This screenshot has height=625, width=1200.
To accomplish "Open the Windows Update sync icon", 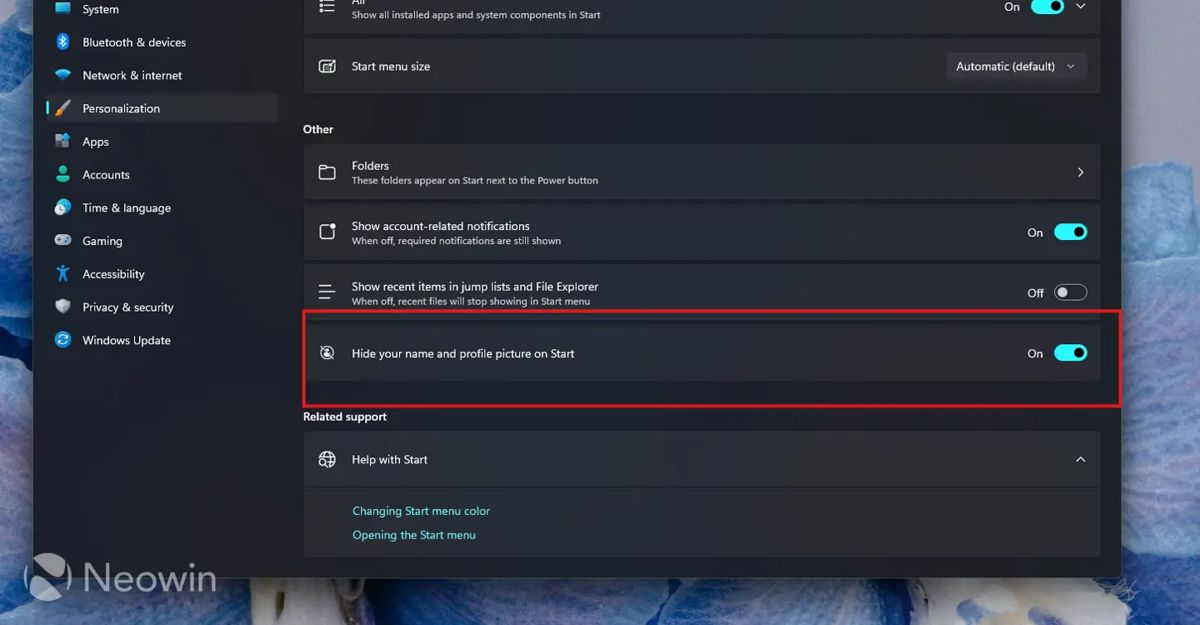I will pyautogui.click(x=63, y=339).
